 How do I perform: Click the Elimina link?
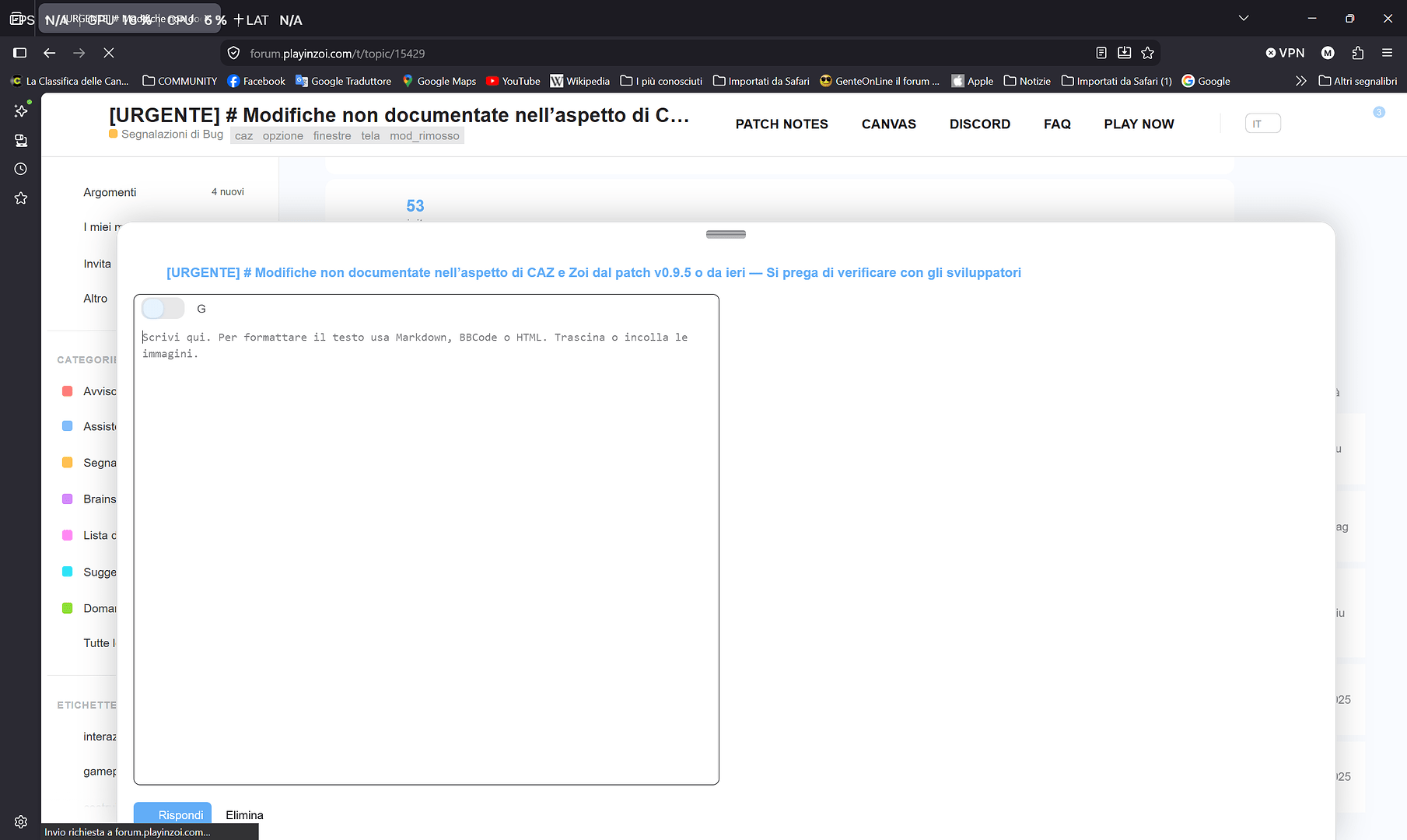click(244, 815)
